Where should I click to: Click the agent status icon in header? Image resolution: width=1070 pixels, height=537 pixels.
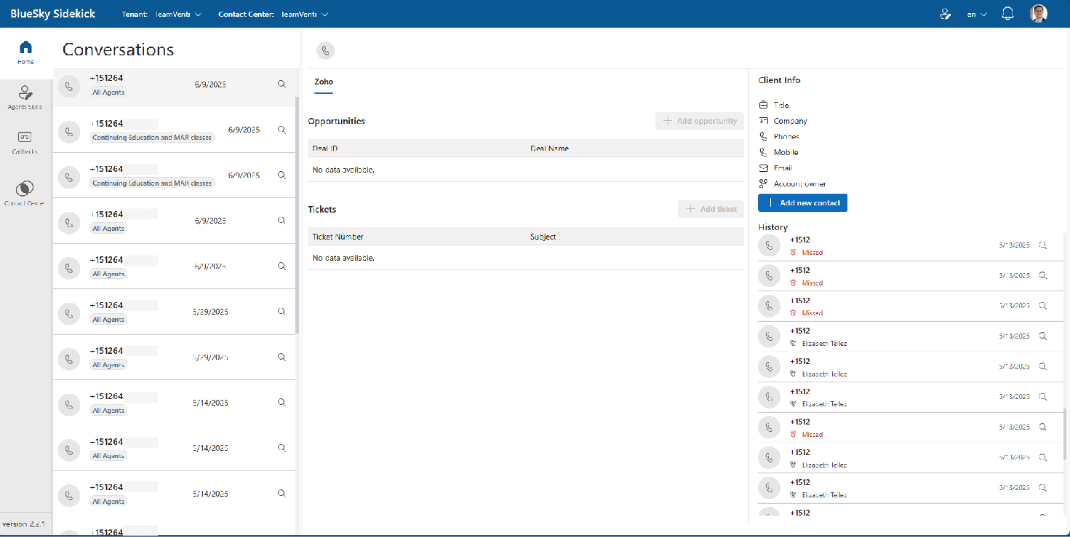[945, 14]
